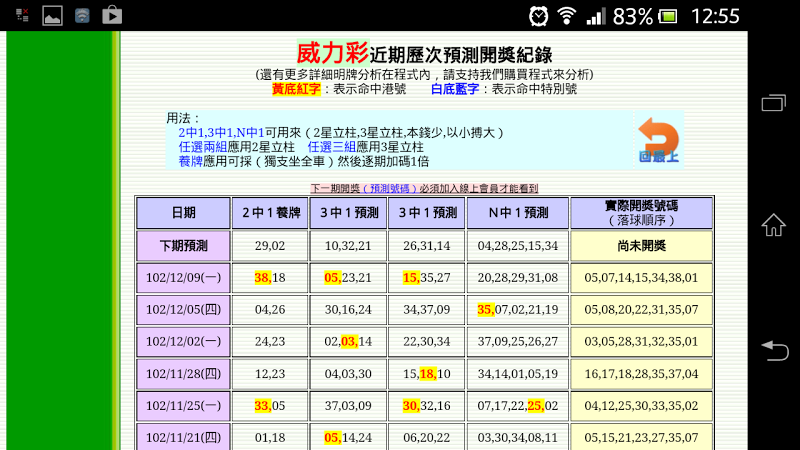The height and width of the screenshot is (450, 800).
Task: Open the picture notification icon
Action: pyautogui.click(x=52, y=16)
